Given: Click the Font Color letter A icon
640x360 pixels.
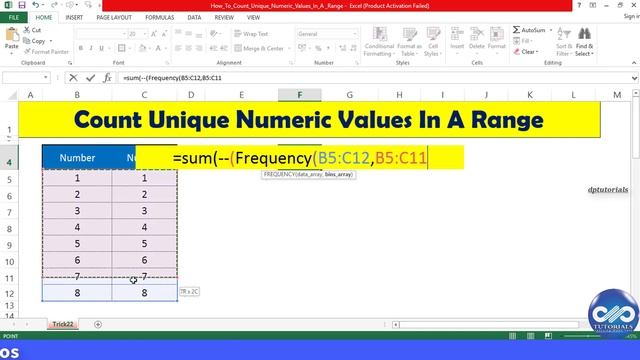Looking at the screenshot, I should coord(158,48).
